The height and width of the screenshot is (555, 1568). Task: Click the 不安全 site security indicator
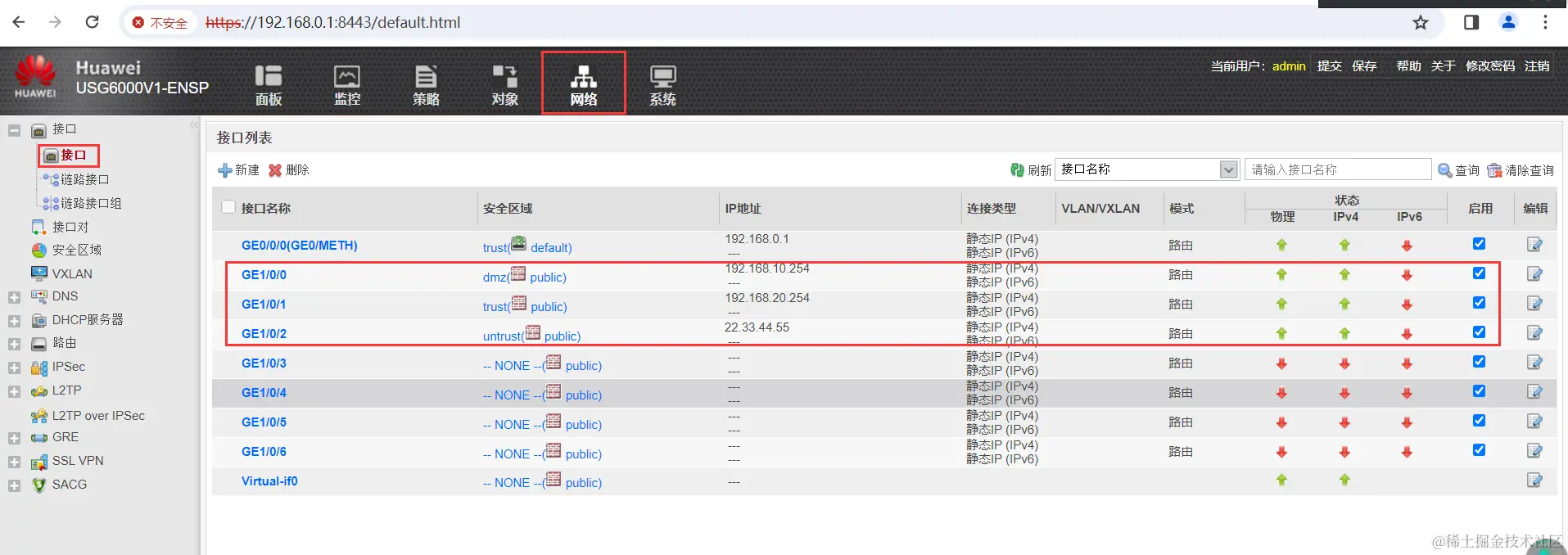coord(160,23)
